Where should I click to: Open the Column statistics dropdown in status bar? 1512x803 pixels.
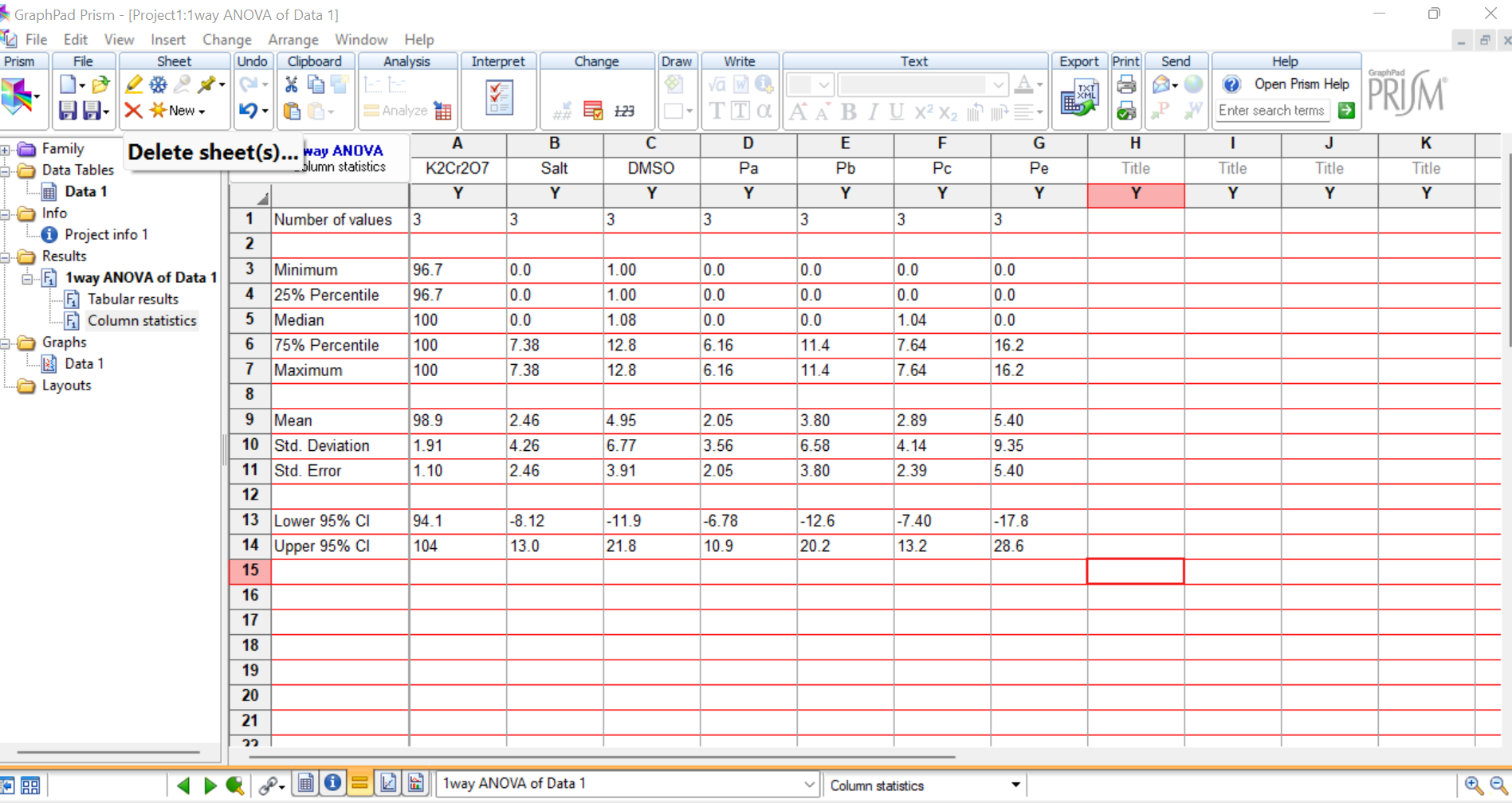click(x=1015, y=785)
